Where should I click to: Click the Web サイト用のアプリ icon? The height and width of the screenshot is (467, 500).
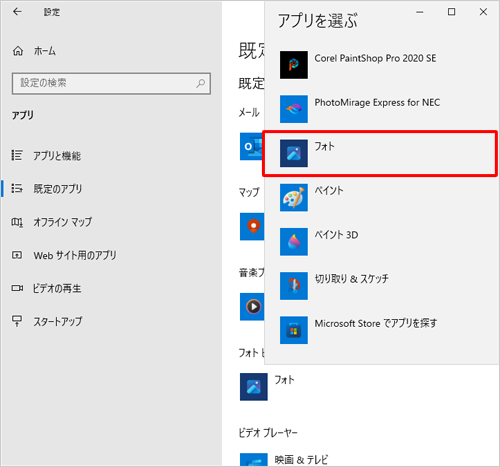coord(17,255)
